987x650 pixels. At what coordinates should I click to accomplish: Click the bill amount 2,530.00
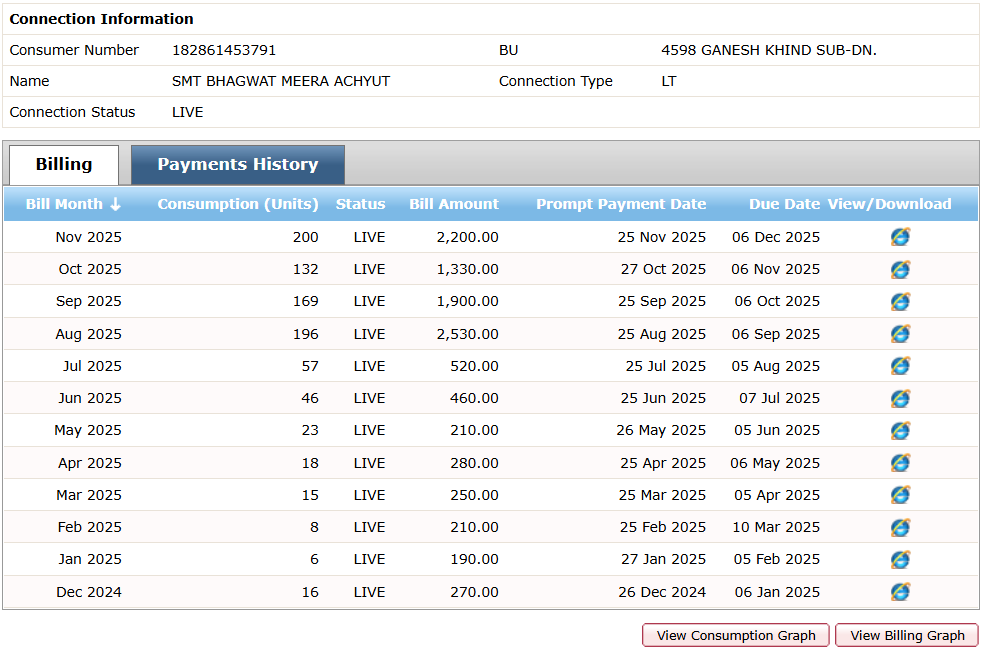pos(468,334)
